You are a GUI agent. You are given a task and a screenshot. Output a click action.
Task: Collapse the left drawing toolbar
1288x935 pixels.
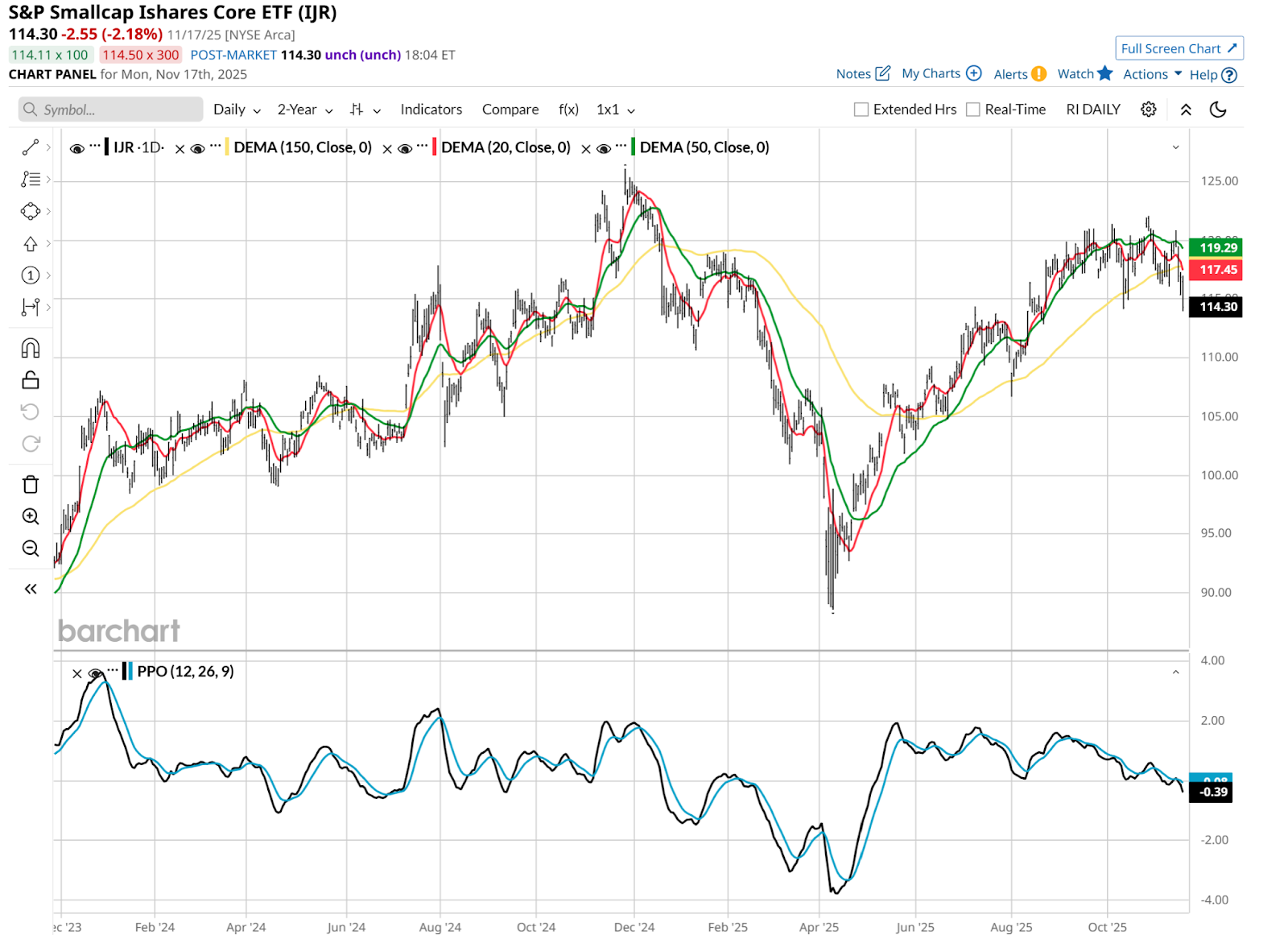coord(31,589)
